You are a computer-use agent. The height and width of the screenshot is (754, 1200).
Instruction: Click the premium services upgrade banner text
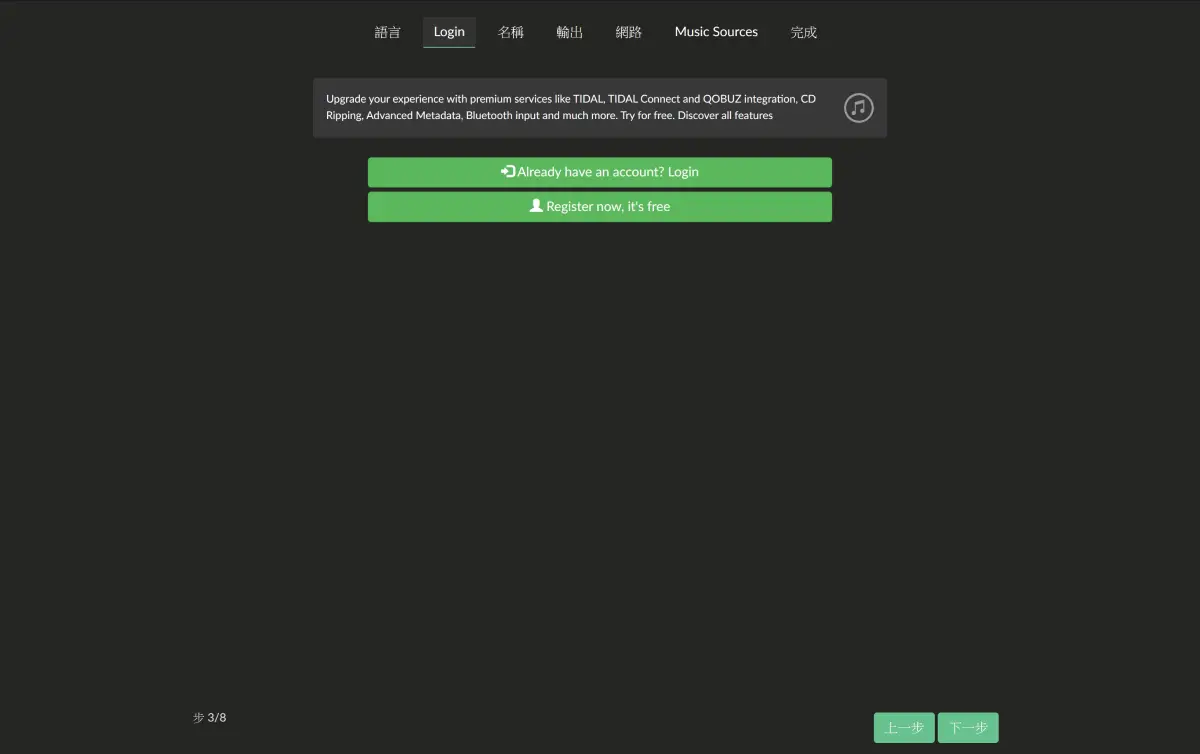pyautogui.click(x=571, y=107)
